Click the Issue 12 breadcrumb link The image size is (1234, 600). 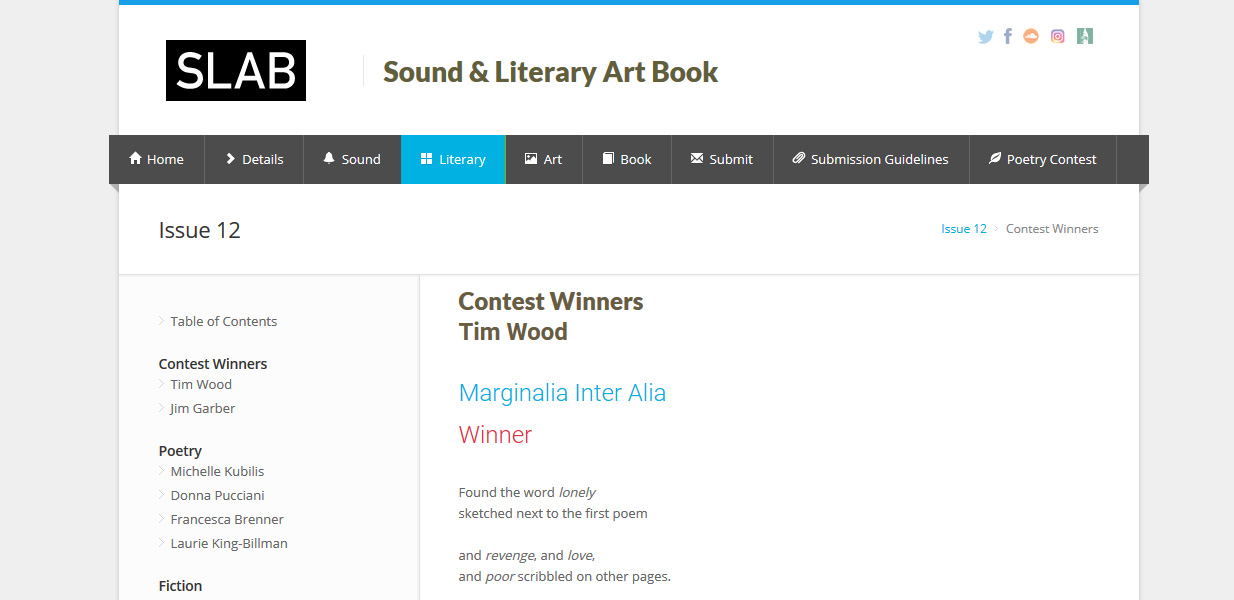coord(964,229)
